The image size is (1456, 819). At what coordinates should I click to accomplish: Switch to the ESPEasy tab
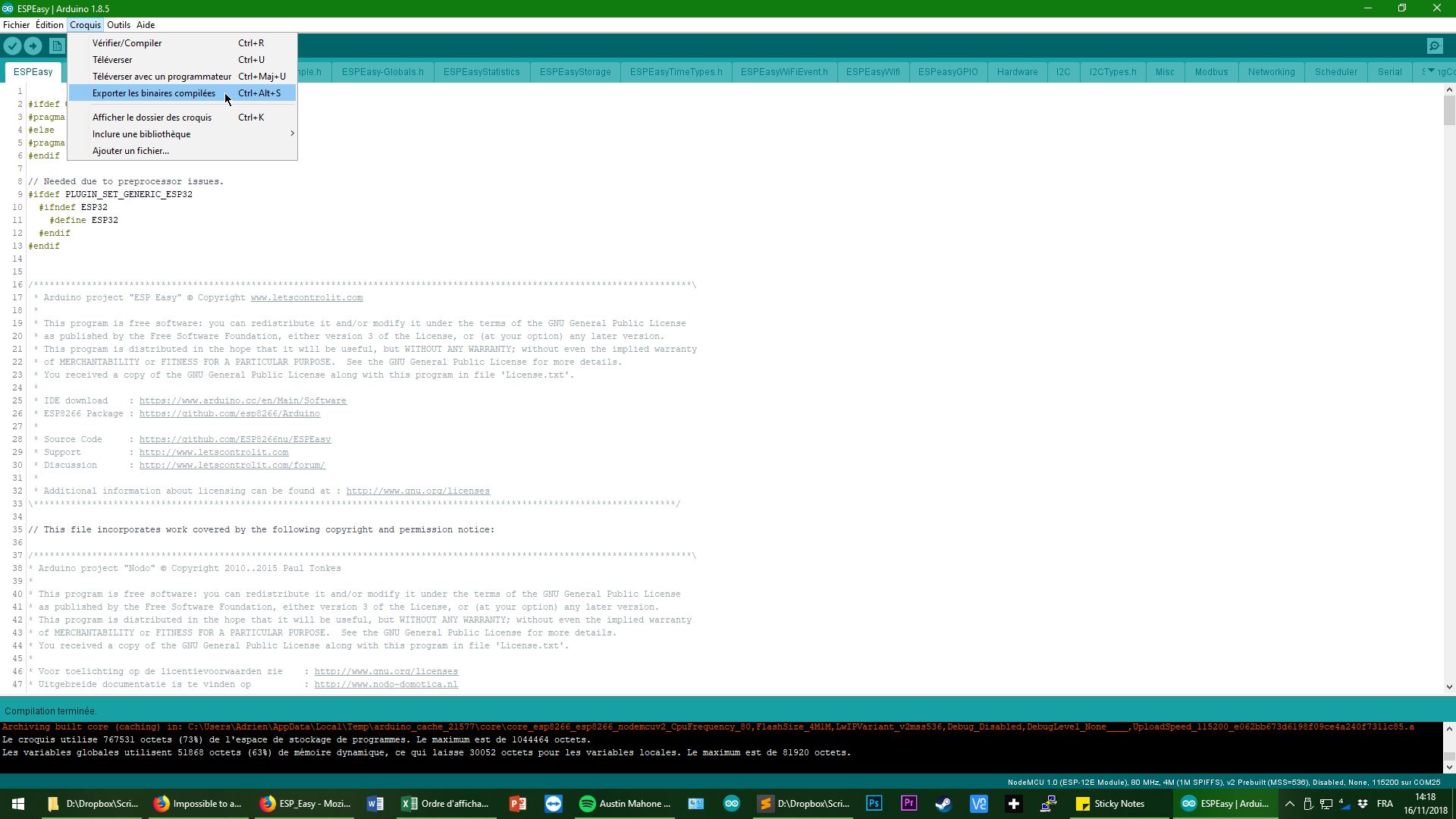33,72
